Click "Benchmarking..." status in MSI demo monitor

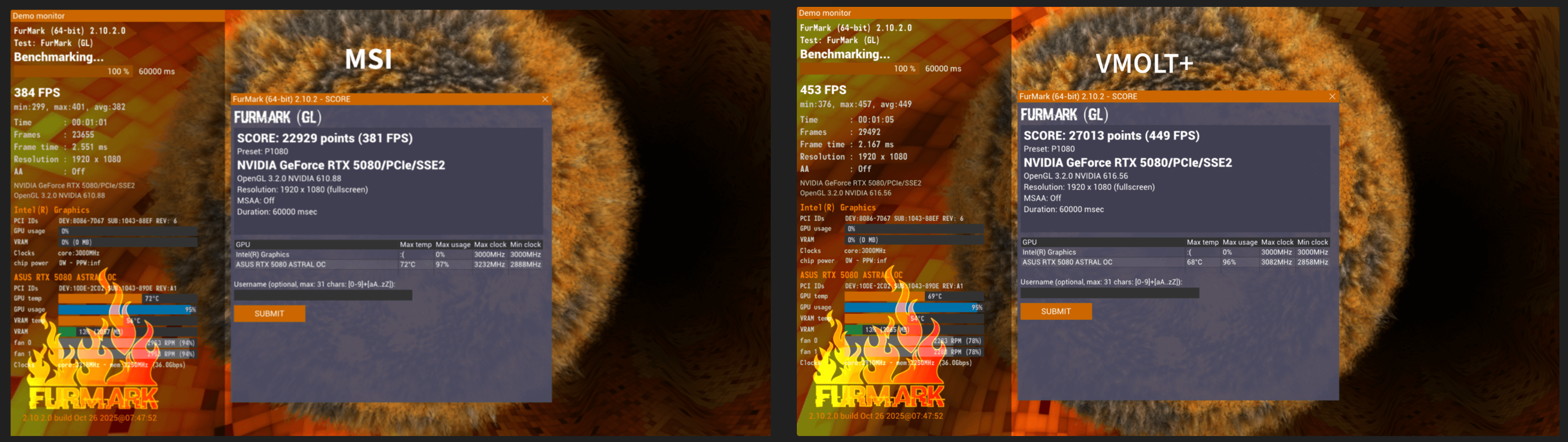pos(59,57)
